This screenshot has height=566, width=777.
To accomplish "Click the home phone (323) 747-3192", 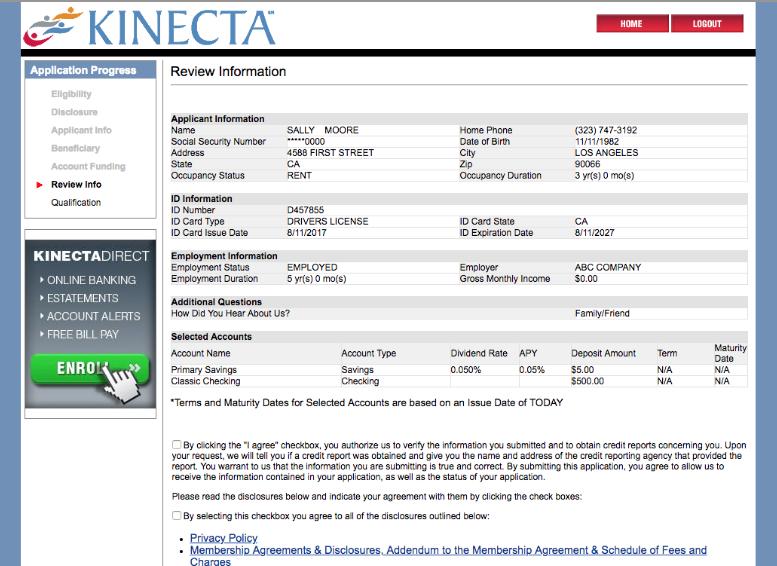I will (606, 130).
